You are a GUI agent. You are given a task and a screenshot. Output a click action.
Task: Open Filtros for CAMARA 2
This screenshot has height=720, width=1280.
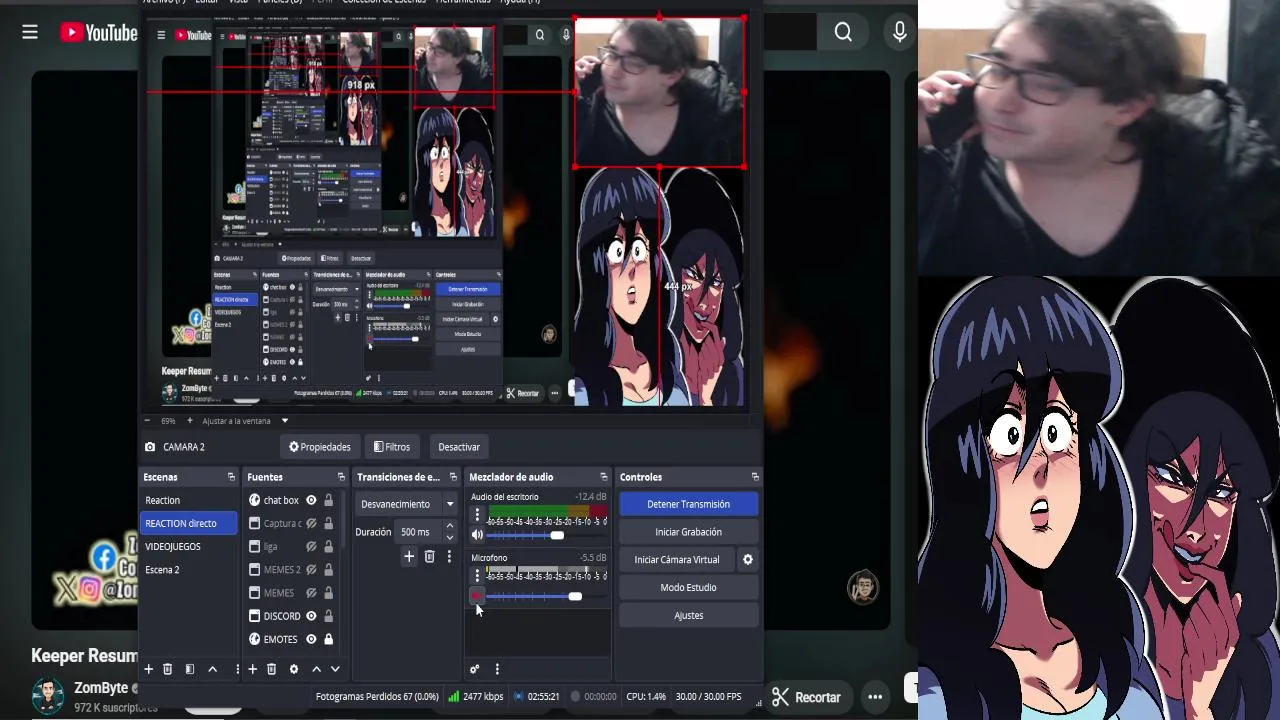click(391, 447)
